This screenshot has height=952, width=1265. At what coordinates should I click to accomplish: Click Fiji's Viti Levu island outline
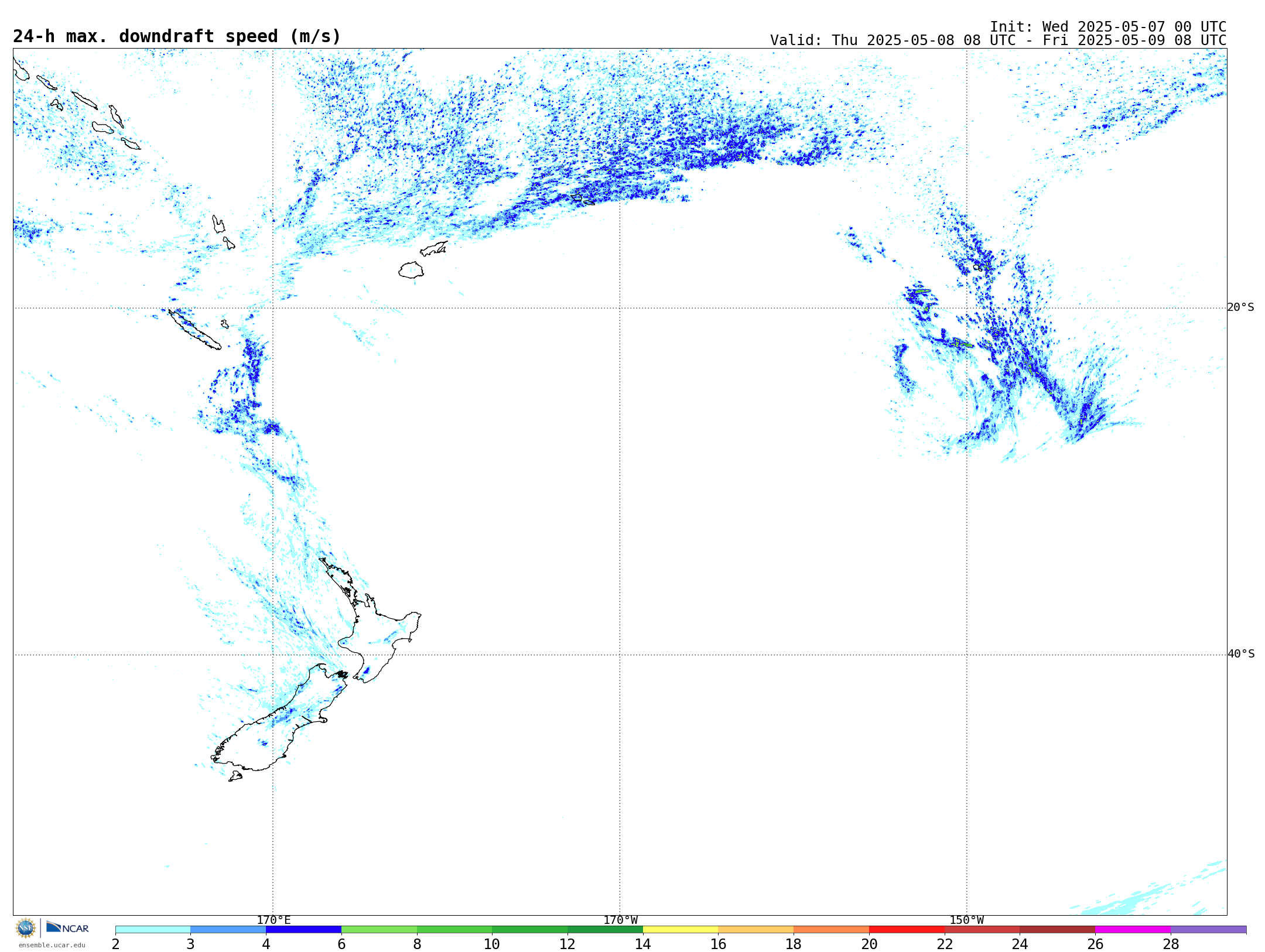411,270
